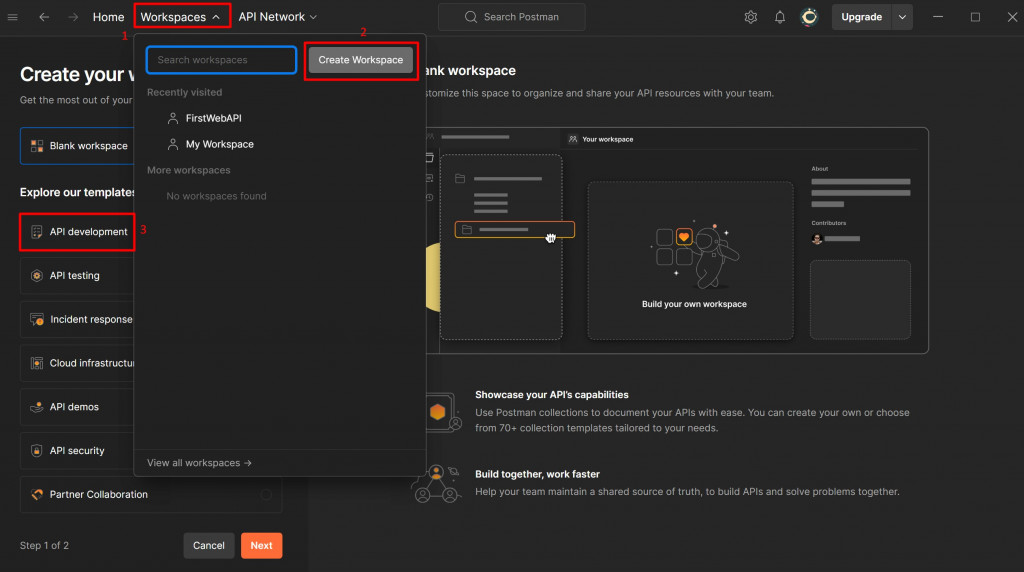Image resolution: width=1024 pixels, height=572 pixels.
Task: Click the Build your own workspace preview
Action: 690,261
